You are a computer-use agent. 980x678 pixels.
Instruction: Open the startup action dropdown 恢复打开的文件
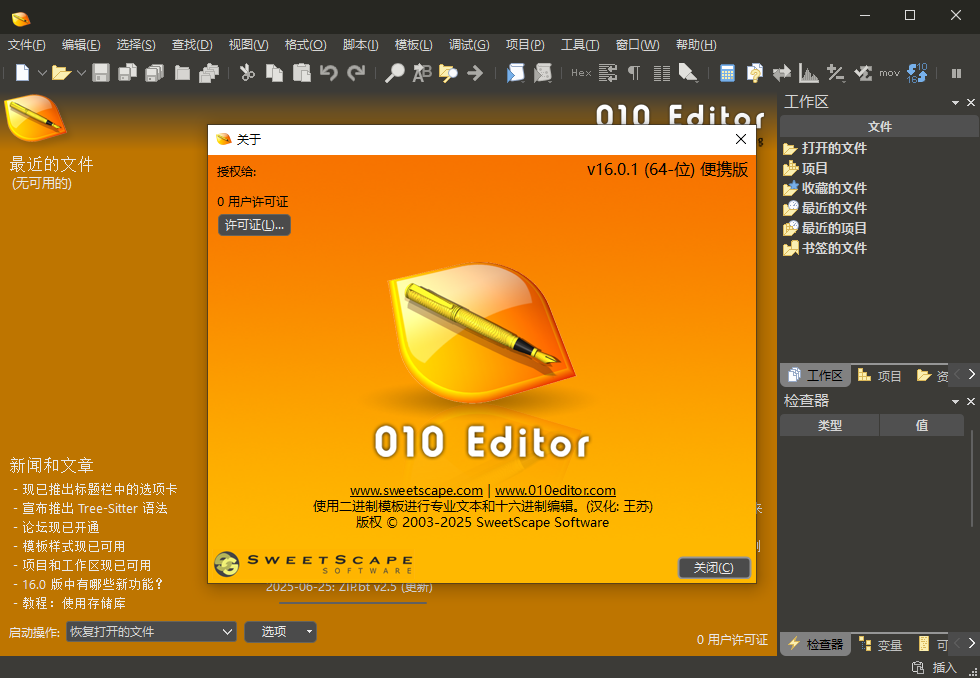[150, 632]
